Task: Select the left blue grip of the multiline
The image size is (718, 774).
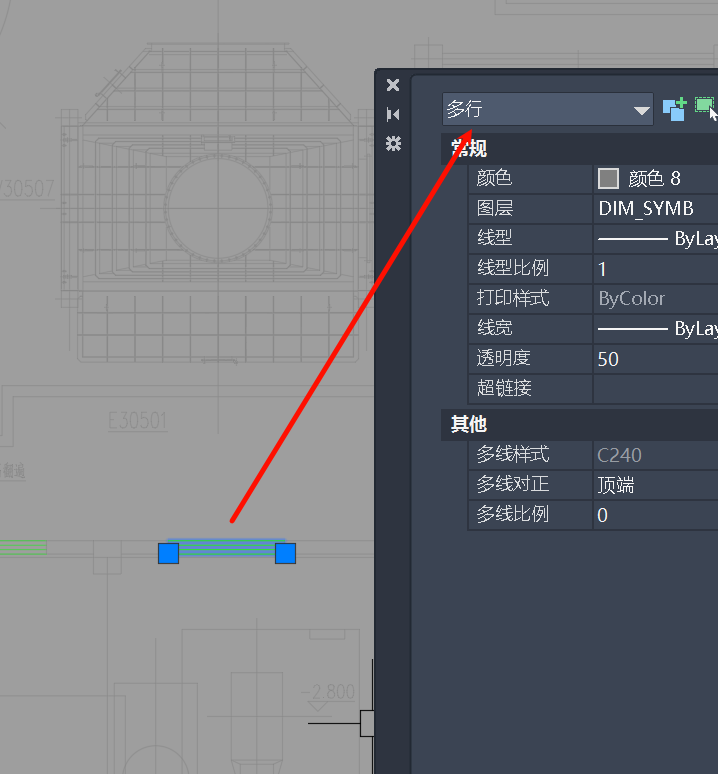Action: click(x=168, y=553)
